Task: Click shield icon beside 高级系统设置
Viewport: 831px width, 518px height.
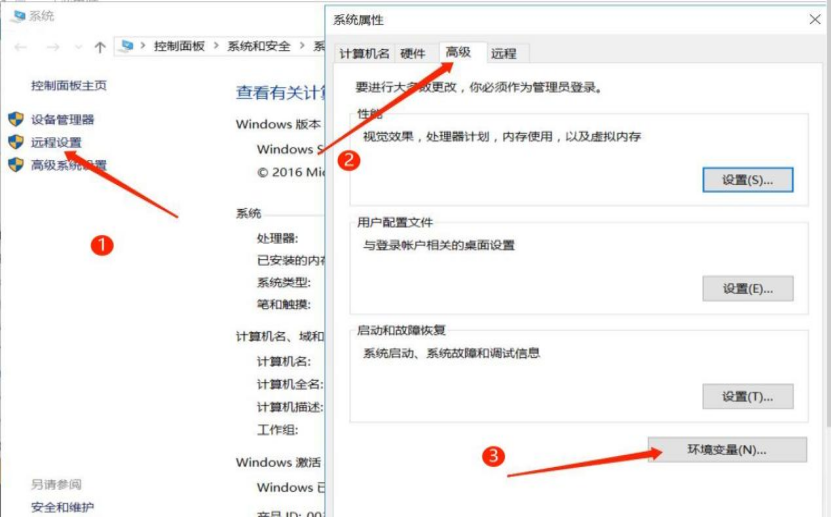Action: point(16,164)
